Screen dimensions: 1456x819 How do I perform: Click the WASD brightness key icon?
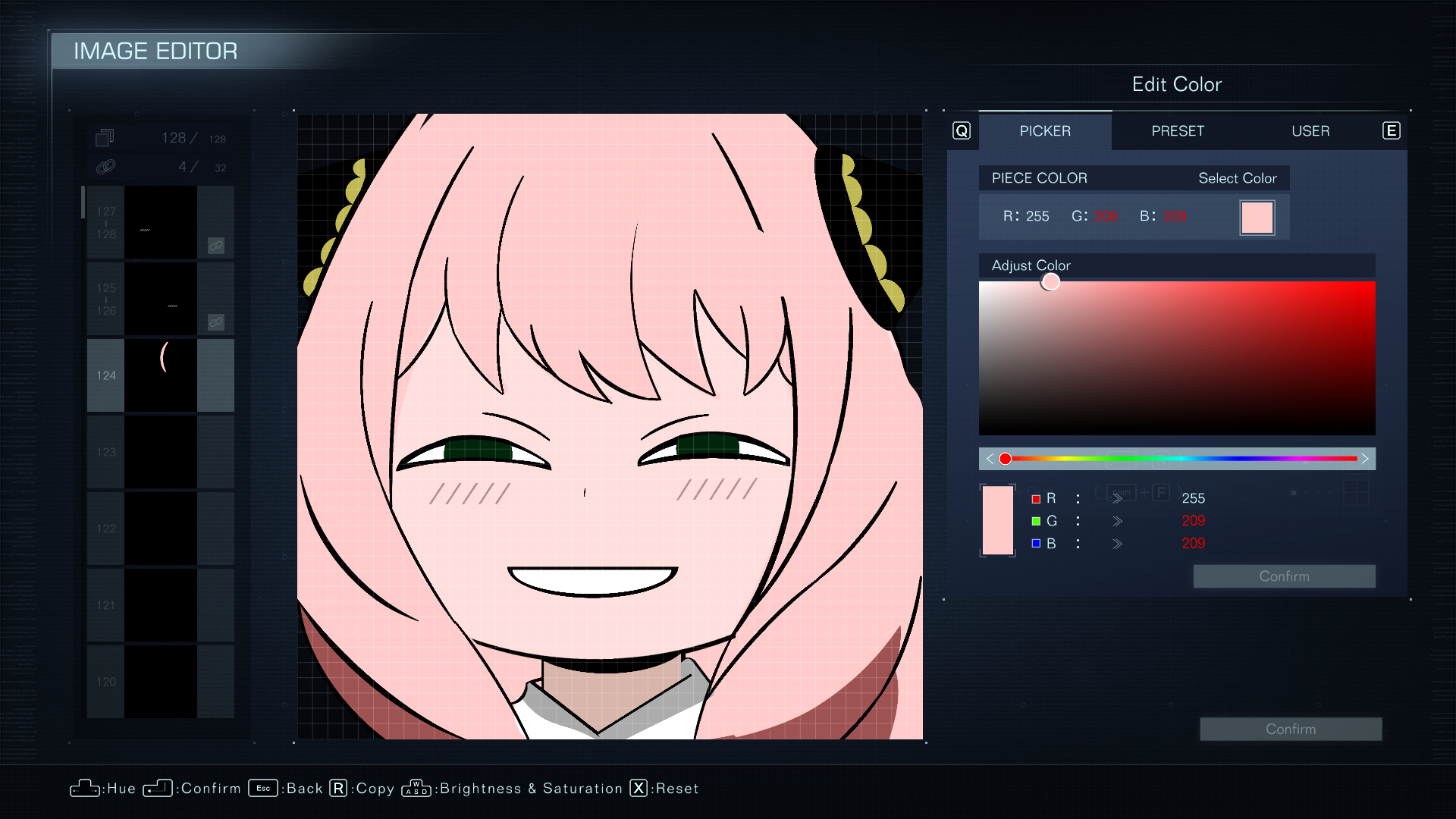(416, 789)
